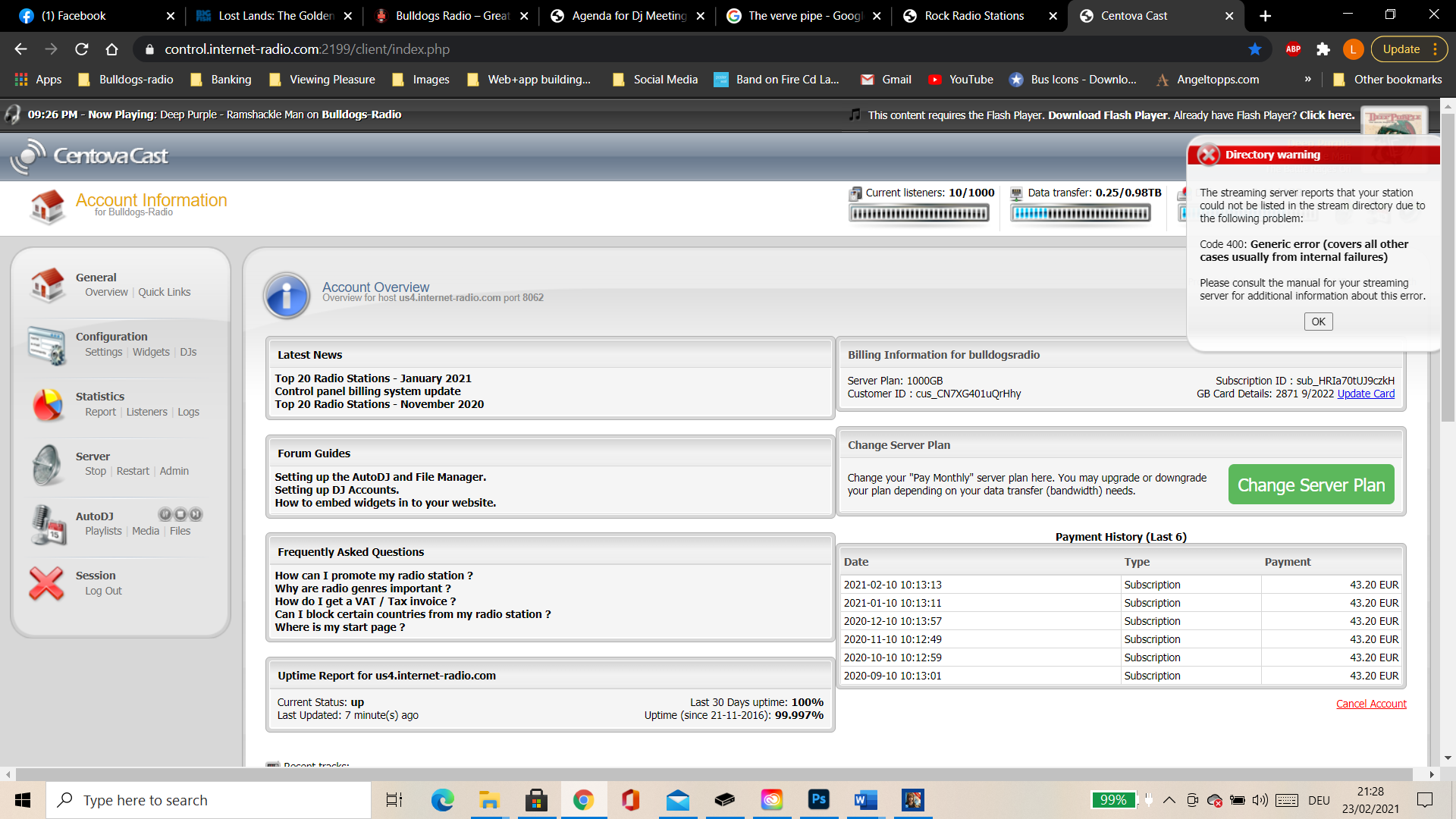Image resolution: width=1456 pixels, height=819 pixels.
Task: Click the AutoDJ equalizer control icon
Action: pos(165,514)
